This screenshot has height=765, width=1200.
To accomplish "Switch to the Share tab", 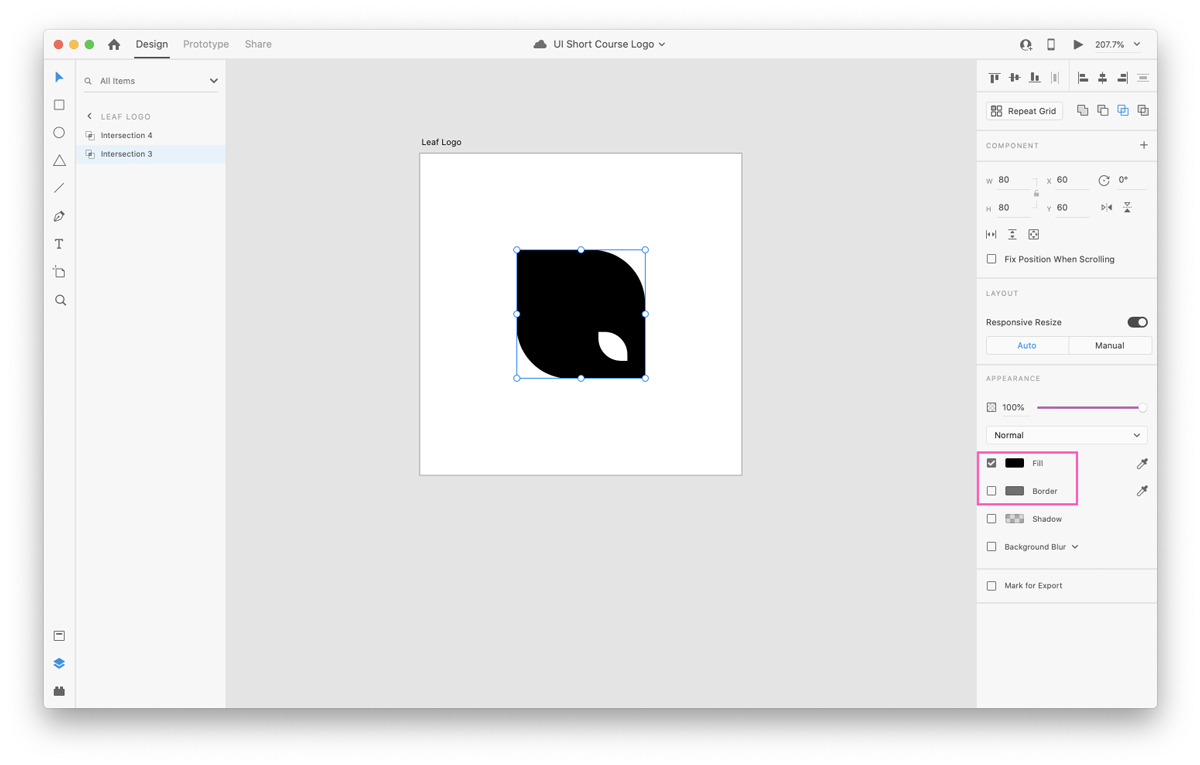I will (258, 44).
